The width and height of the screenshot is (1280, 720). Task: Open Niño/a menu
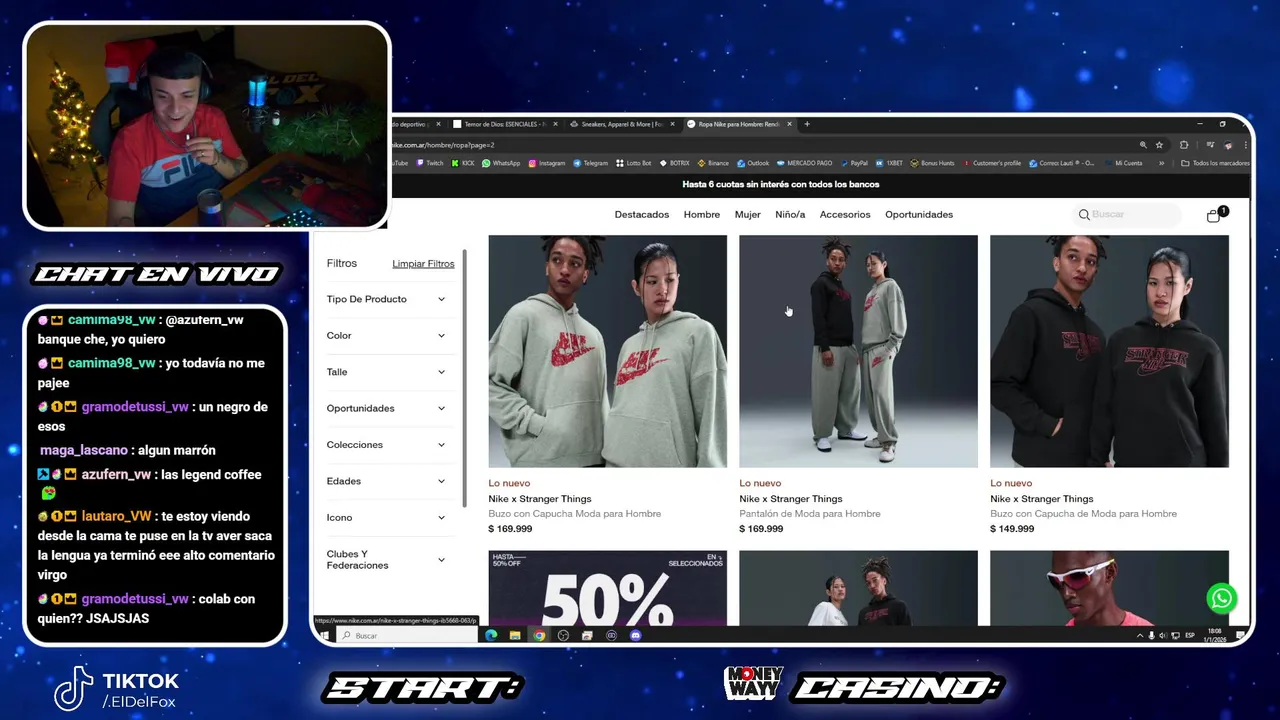[x=790, y=215]
